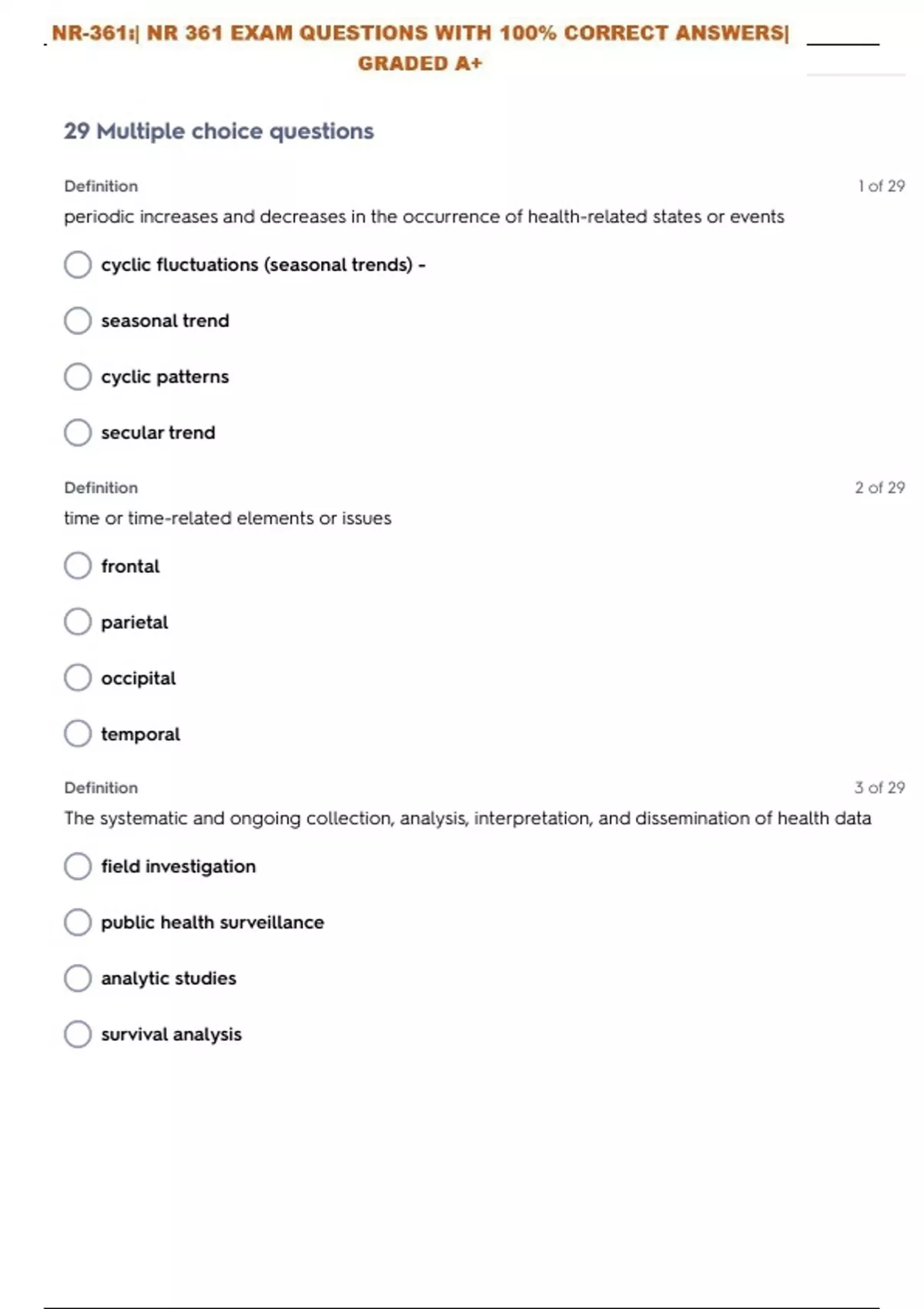Select the 'cyclic fluctuations (seasonal trends)' radio button

tap(78, 265)
